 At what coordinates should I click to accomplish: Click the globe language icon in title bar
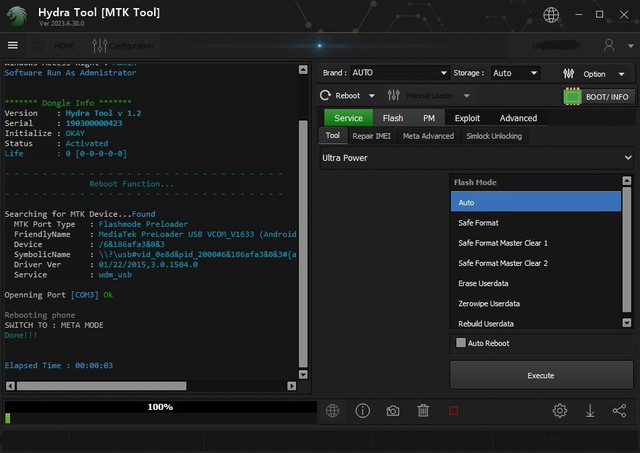click(551, 15)
